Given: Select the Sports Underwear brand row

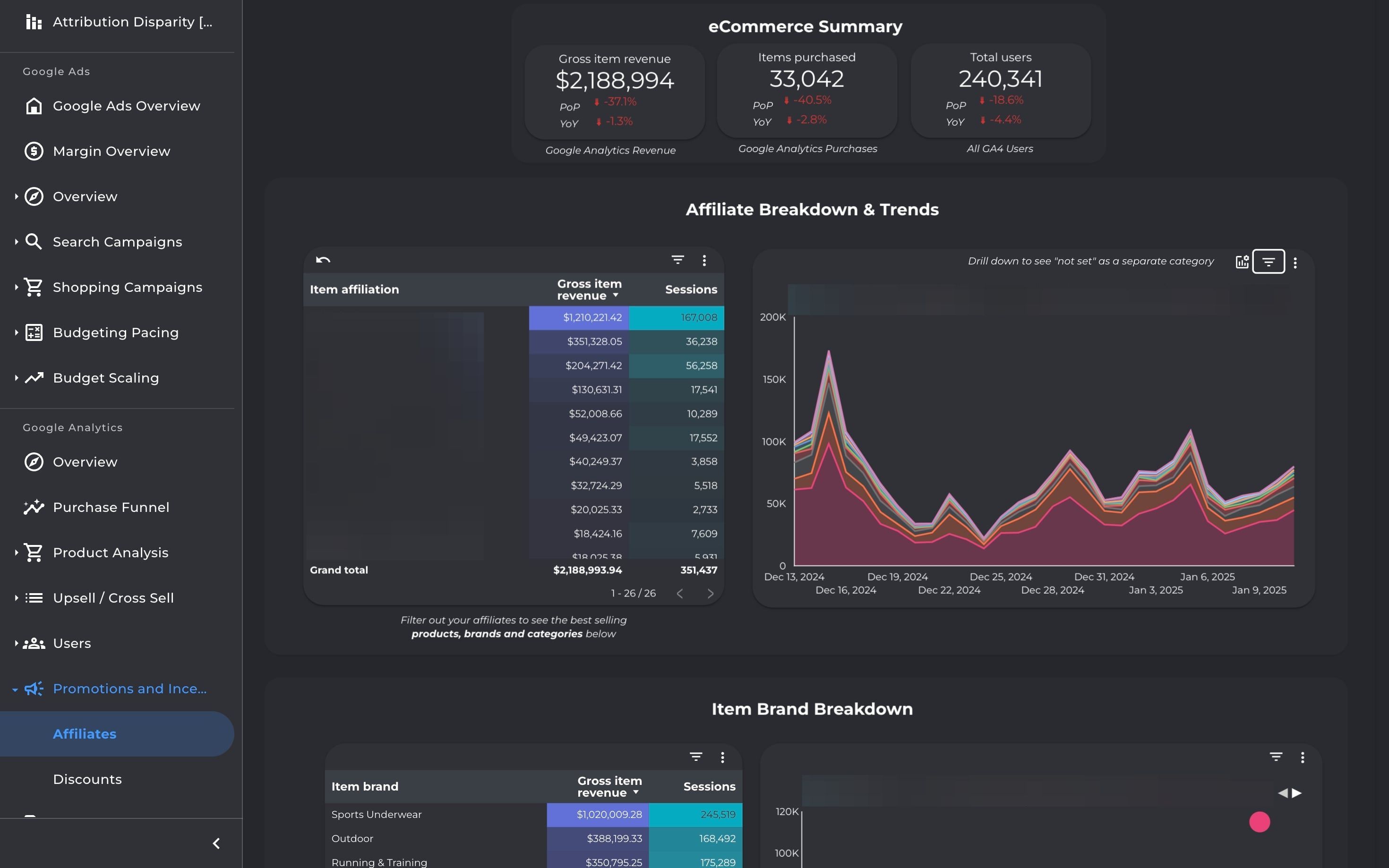Looking at the screenshot, I should [533, 814].
